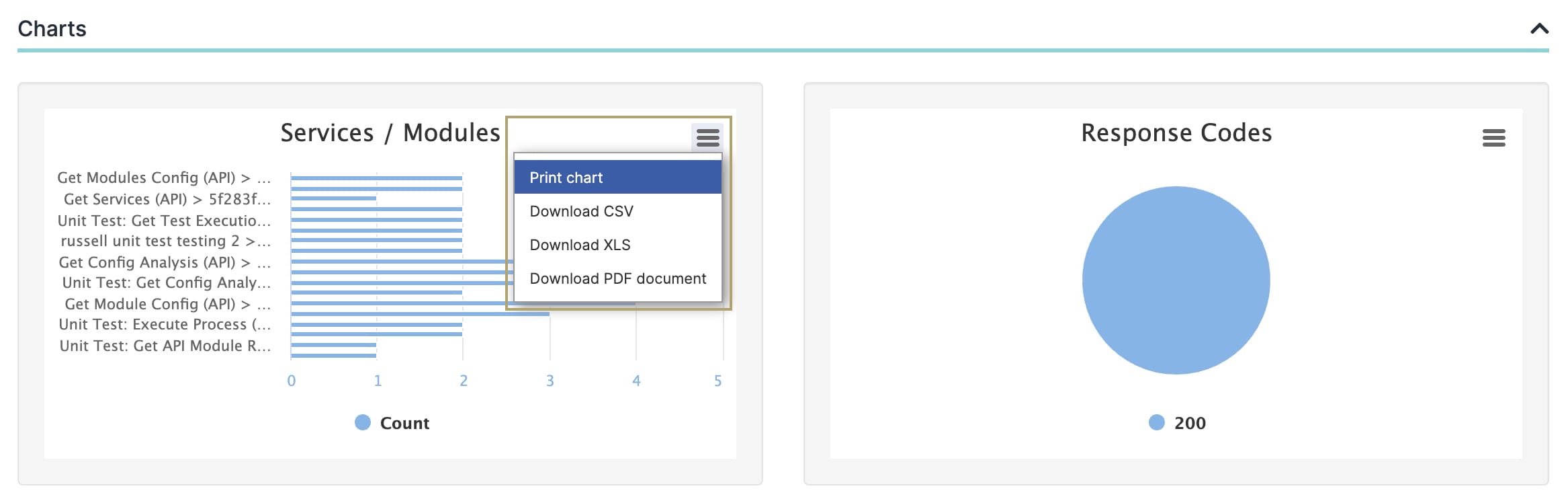Choose Download CSV from menu
Viewport: 1568px width, 503px height.
click(x=617, y=211)
